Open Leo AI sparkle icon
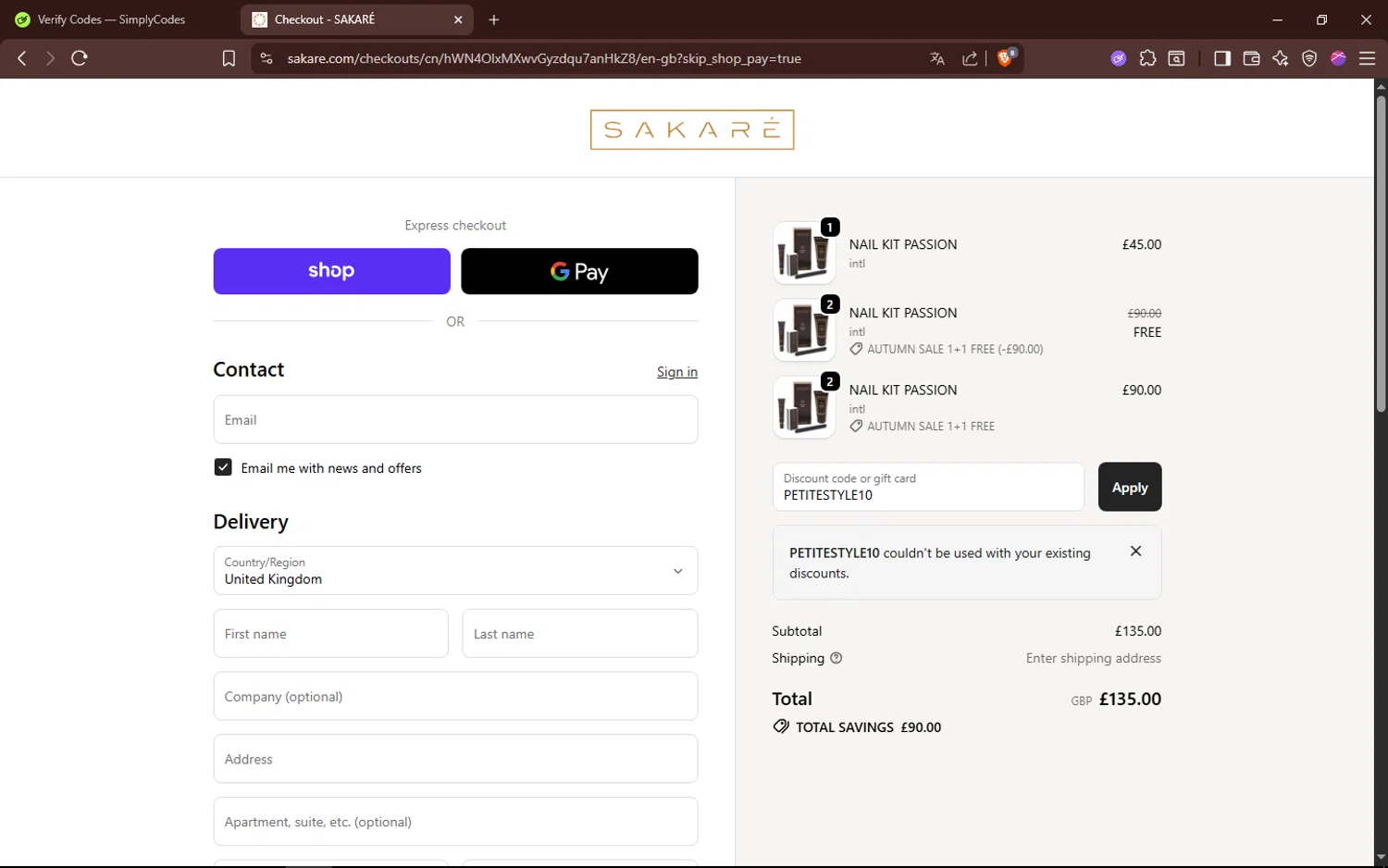The height and width of the screenshot is (868, 1388). (1281, 58)
